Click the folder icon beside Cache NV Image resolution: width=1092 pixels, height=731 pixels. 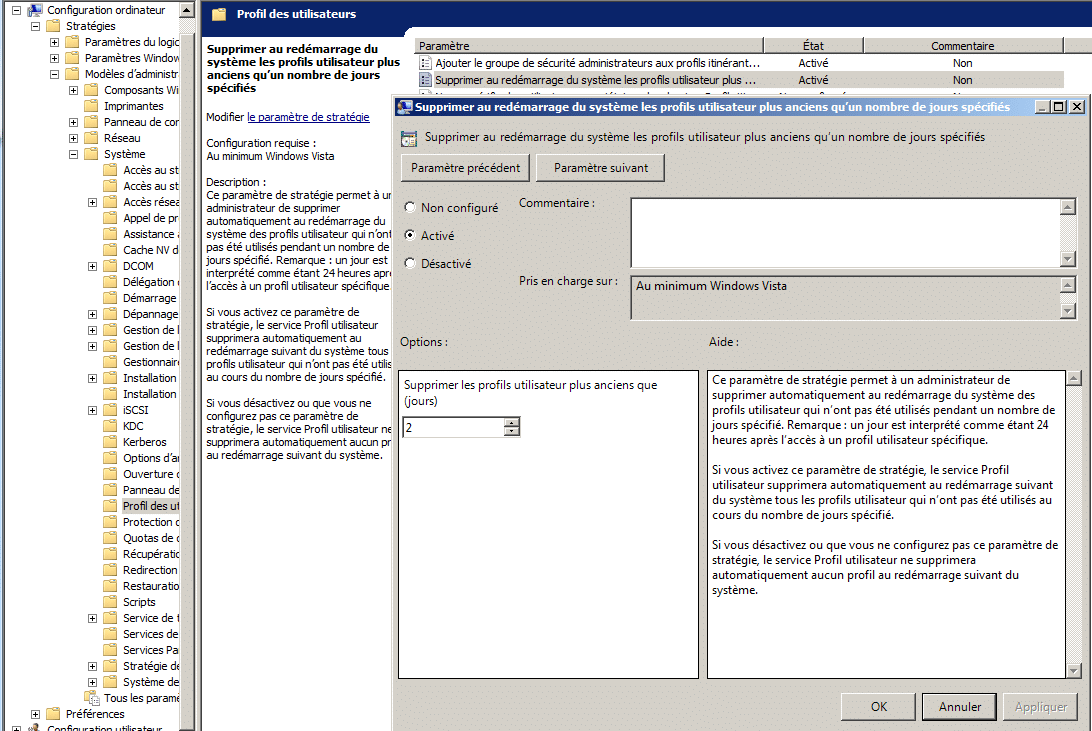tap(110, 250)
